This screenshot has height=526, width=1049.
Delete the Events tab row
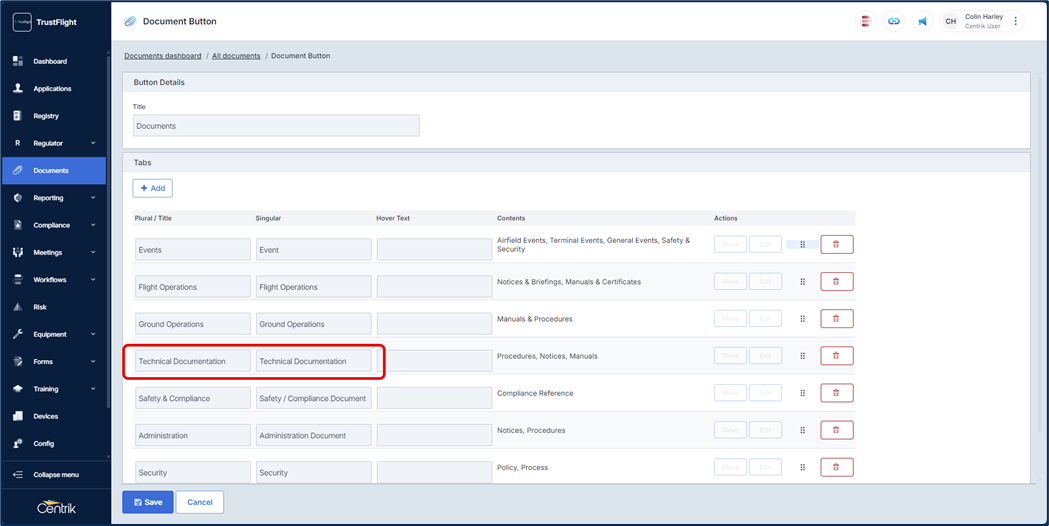[x=836, y=244]
